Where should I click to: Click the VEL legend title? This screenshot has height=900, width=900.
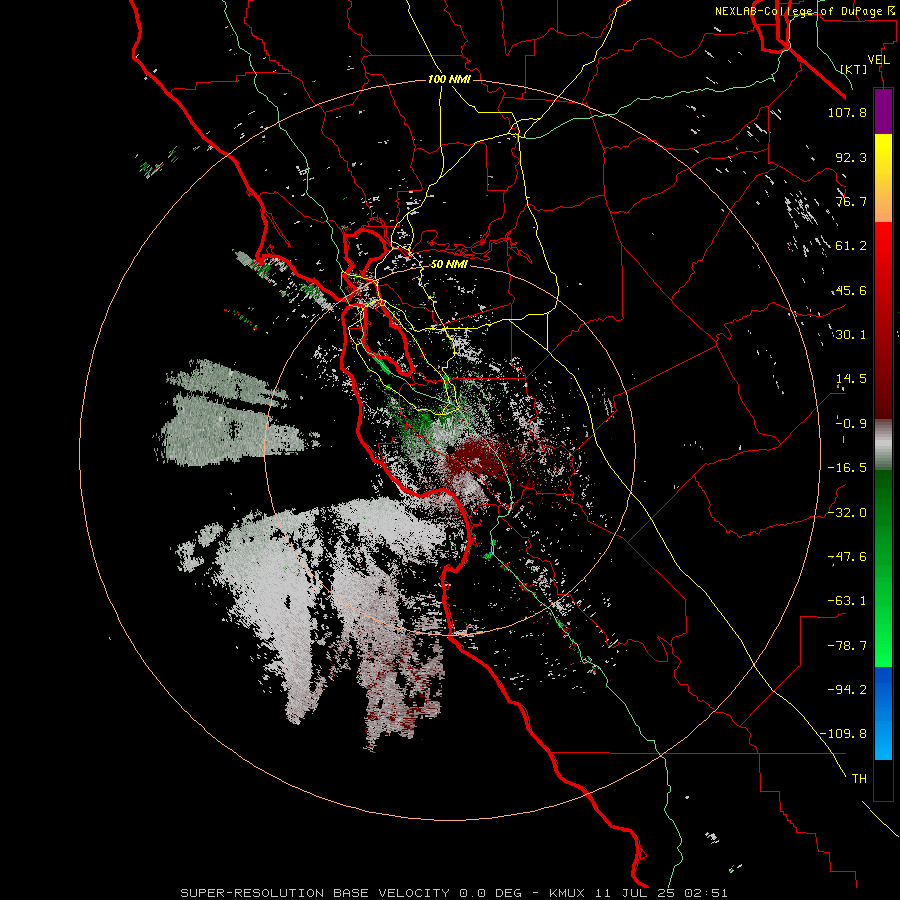tap(878, 60)
